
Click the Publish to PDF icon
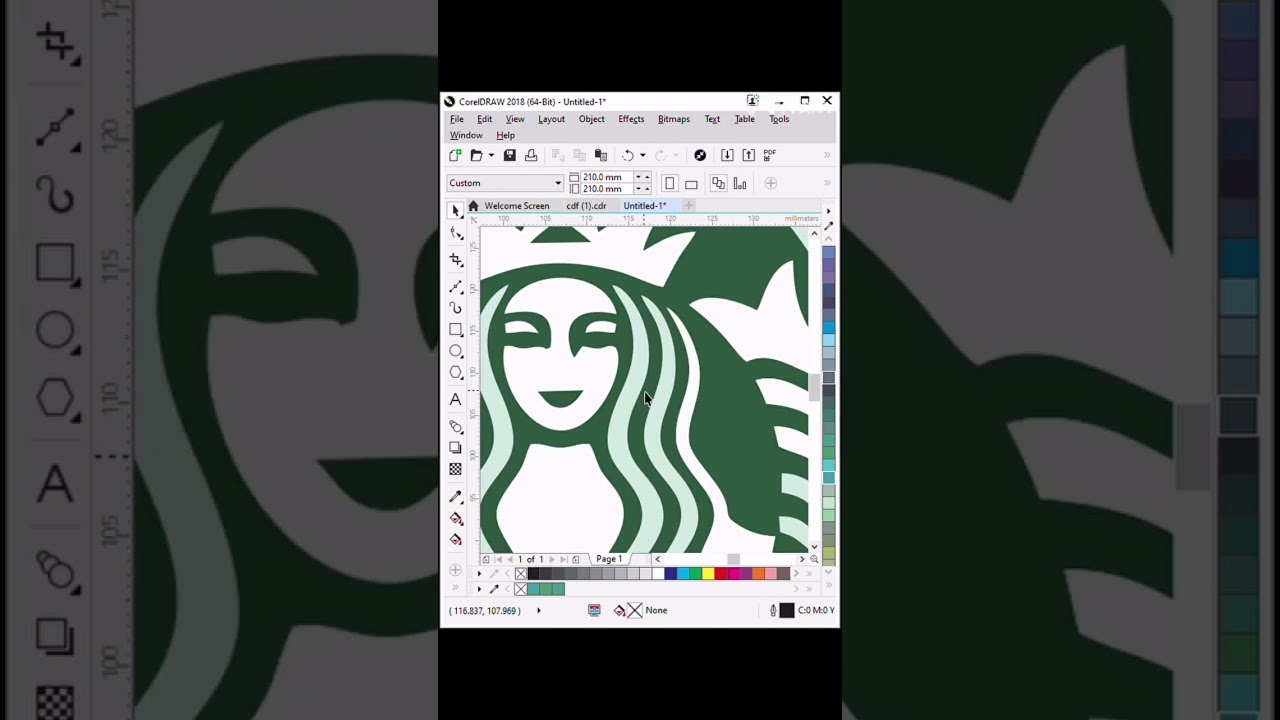[769, 155]
